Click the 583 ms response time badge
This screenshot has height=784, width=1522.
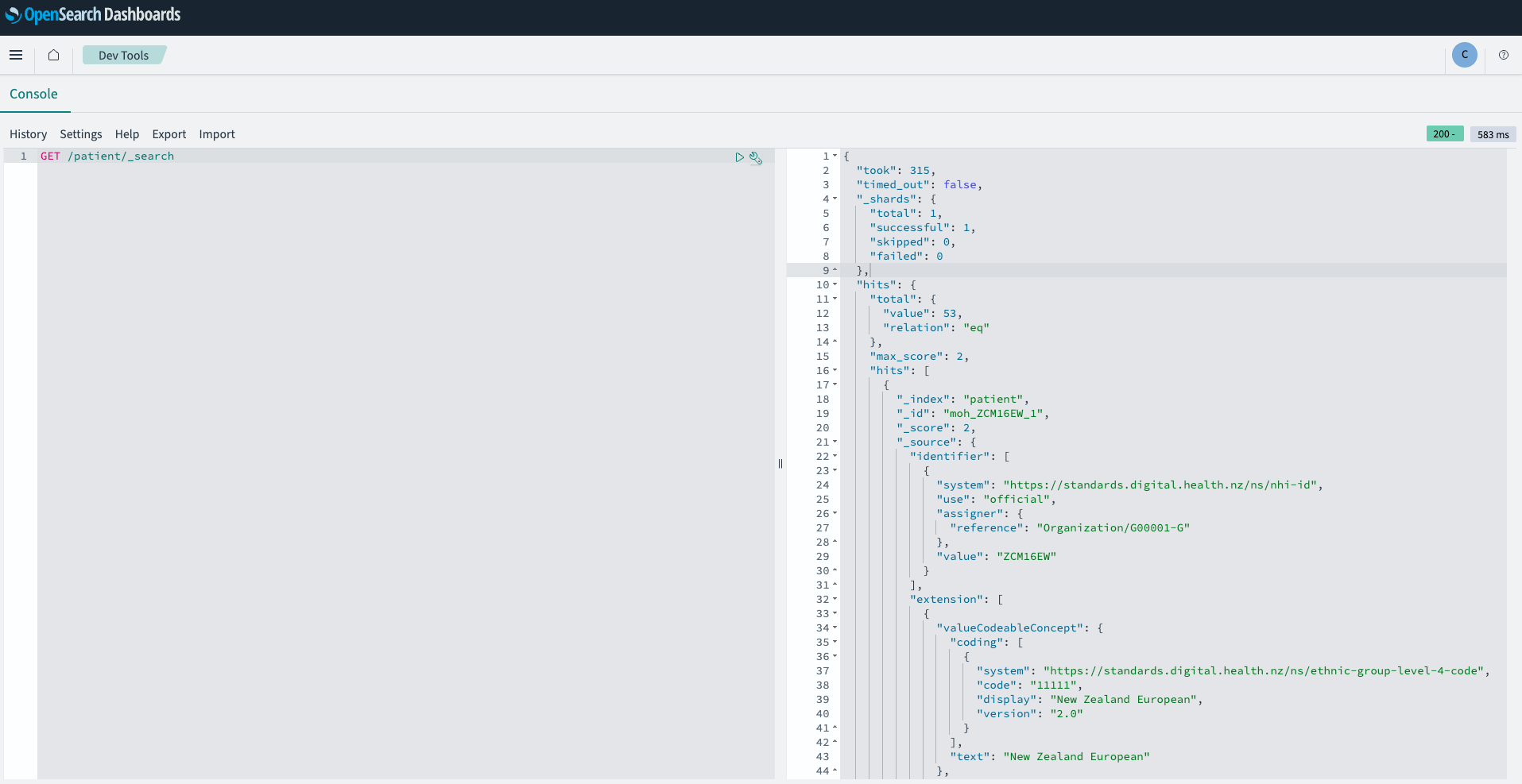[1493, 134]
